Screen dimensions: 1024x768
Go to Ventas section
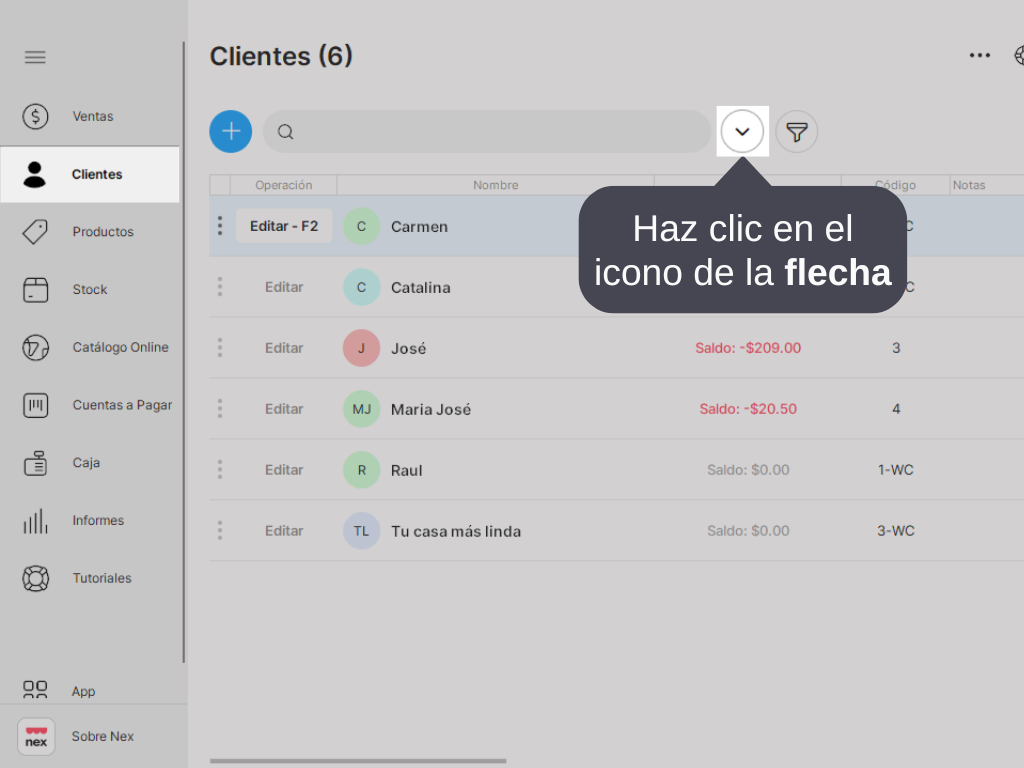[93, 116]
